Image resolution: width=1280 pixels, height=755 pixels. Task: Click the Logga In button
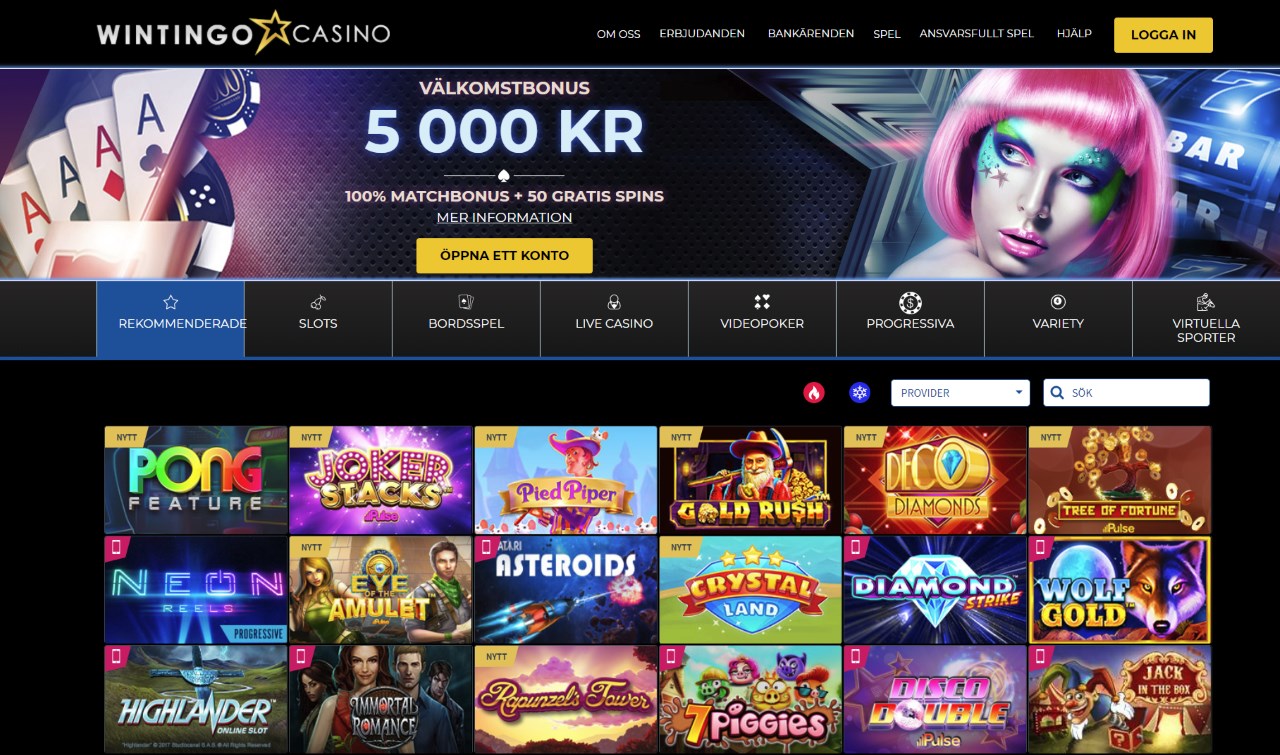click(x=1163, y=35)
